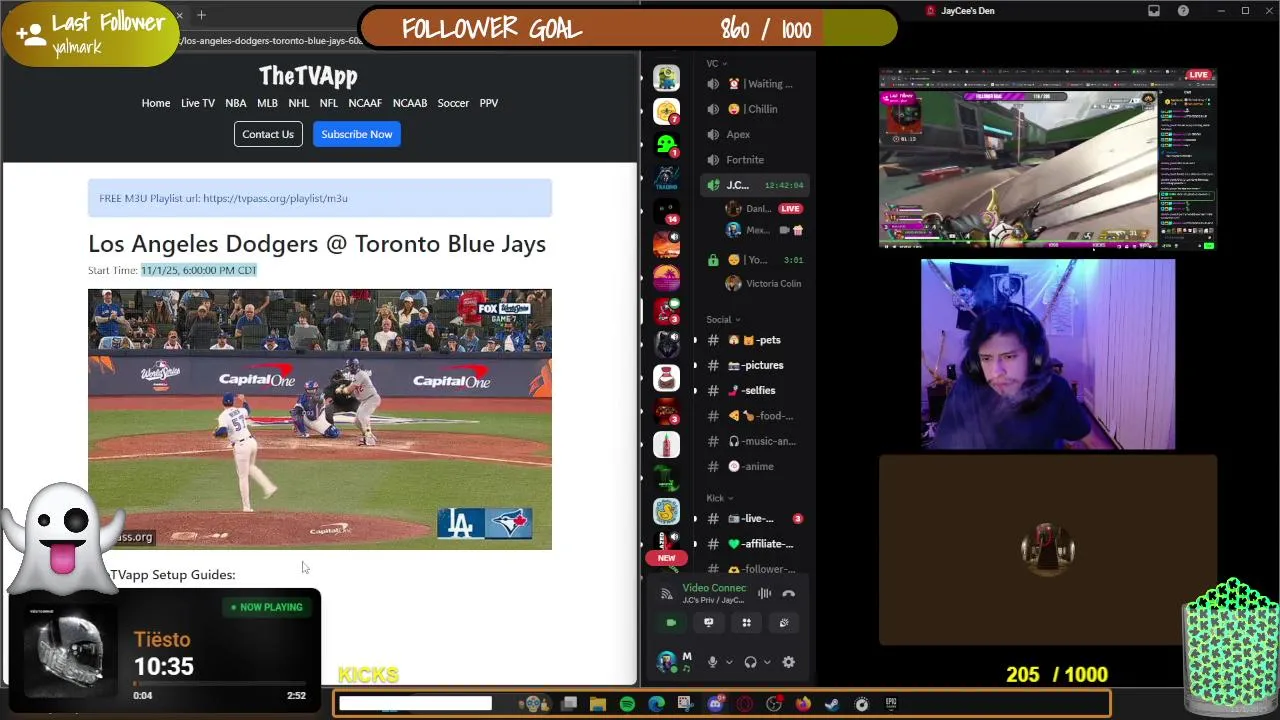The width and height of the screenshot is (1280, 720).
Task: Click the Dodgers vs Blue Jays video player
Action: point(320,419)
